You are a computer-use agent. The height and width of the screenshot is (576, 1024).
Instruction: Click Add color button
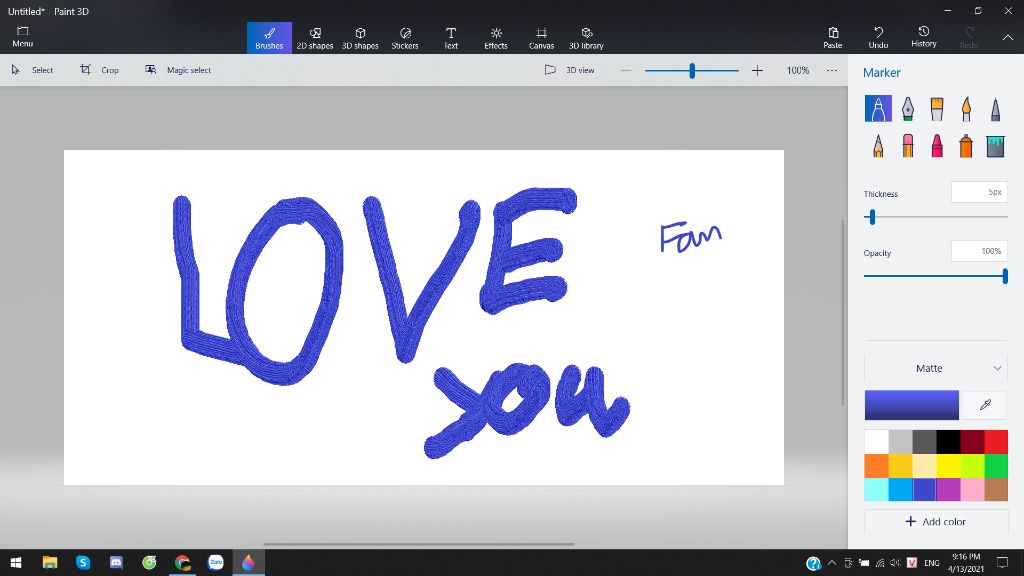point(935,521)
